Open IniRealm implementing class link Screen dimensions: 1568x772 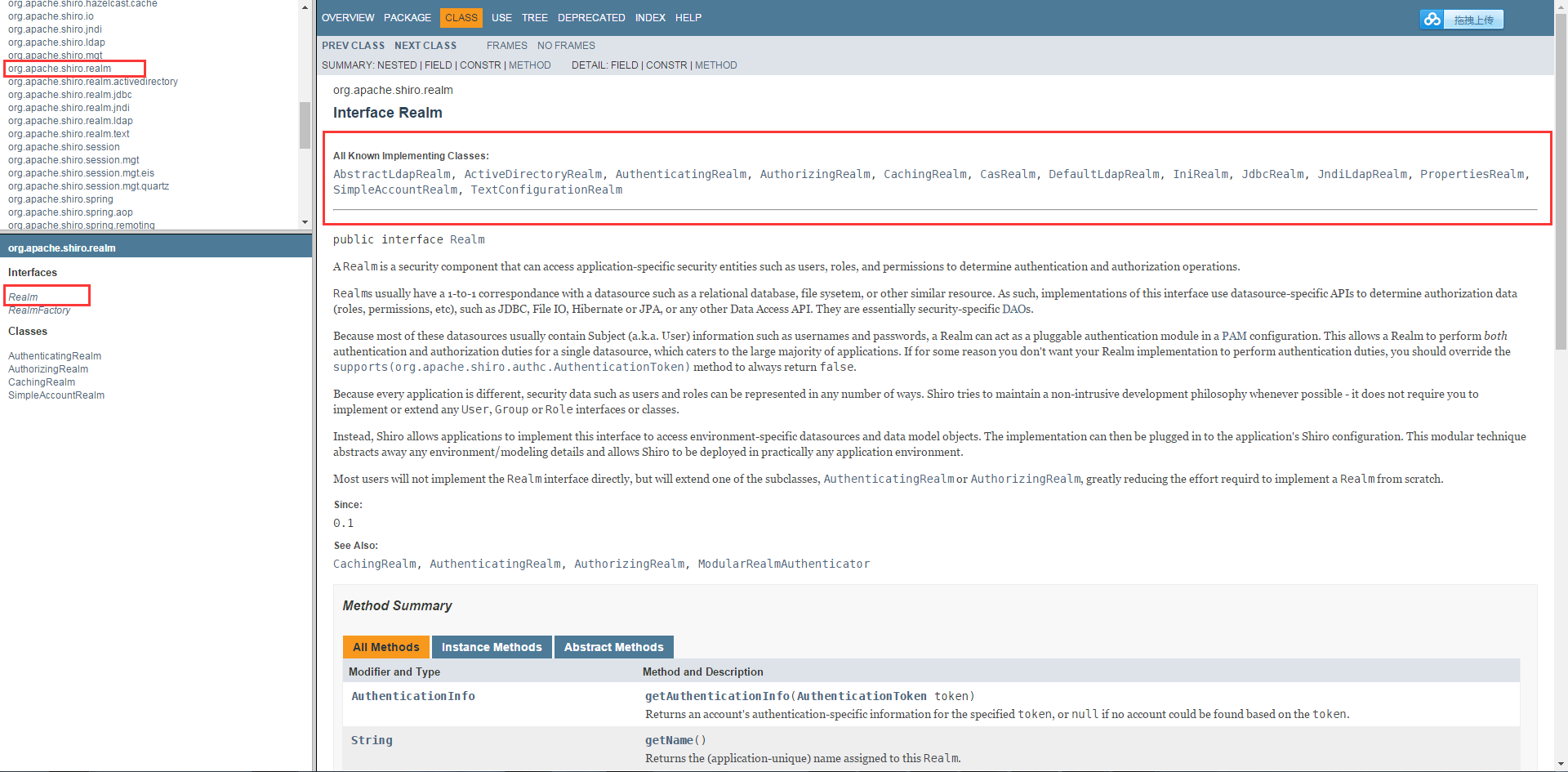click(1200, 174)
